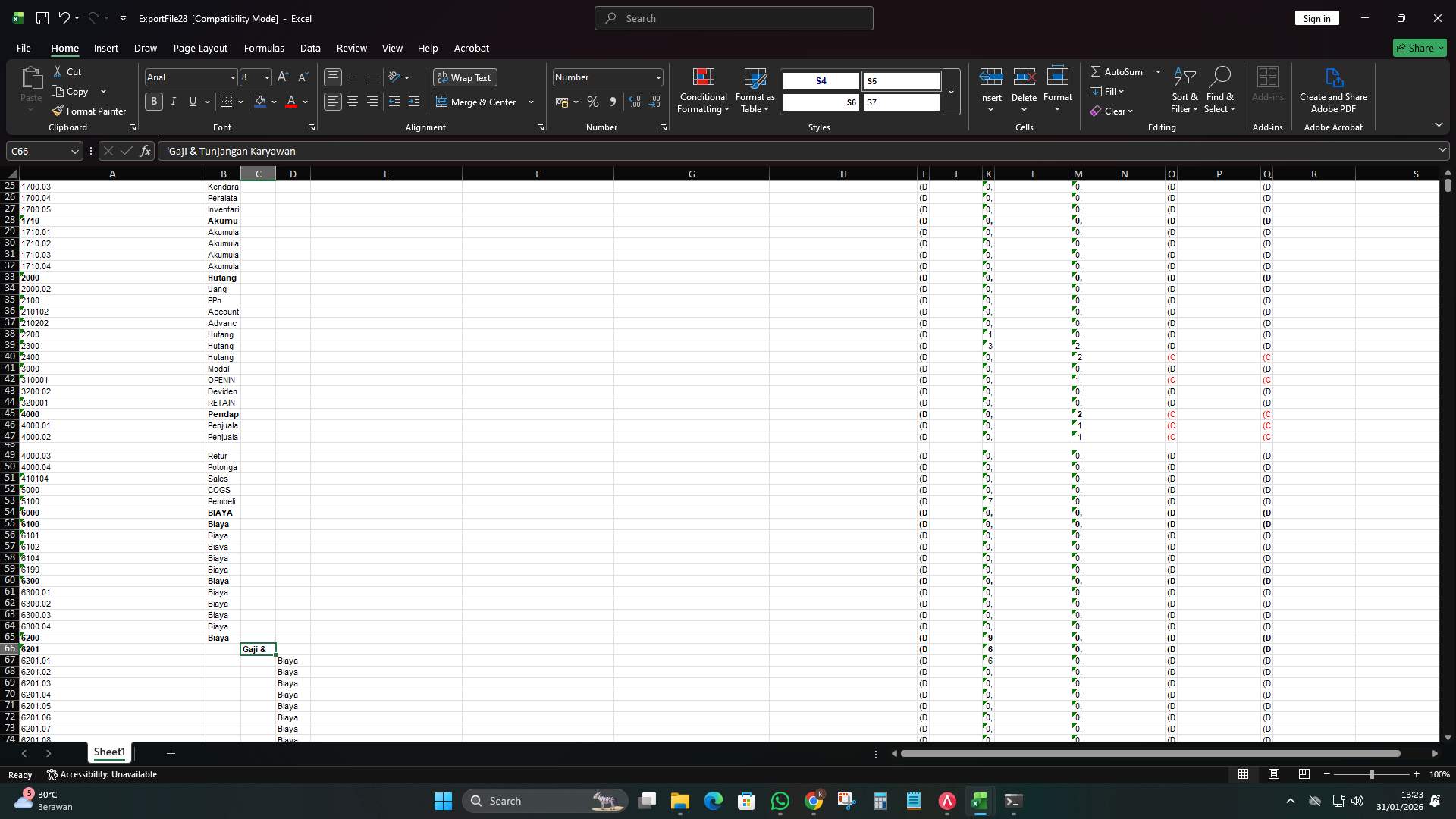Viewport: 1456px width, 819px height.
Task: Open the Number Format dropdown
Action: pos(607,77)
